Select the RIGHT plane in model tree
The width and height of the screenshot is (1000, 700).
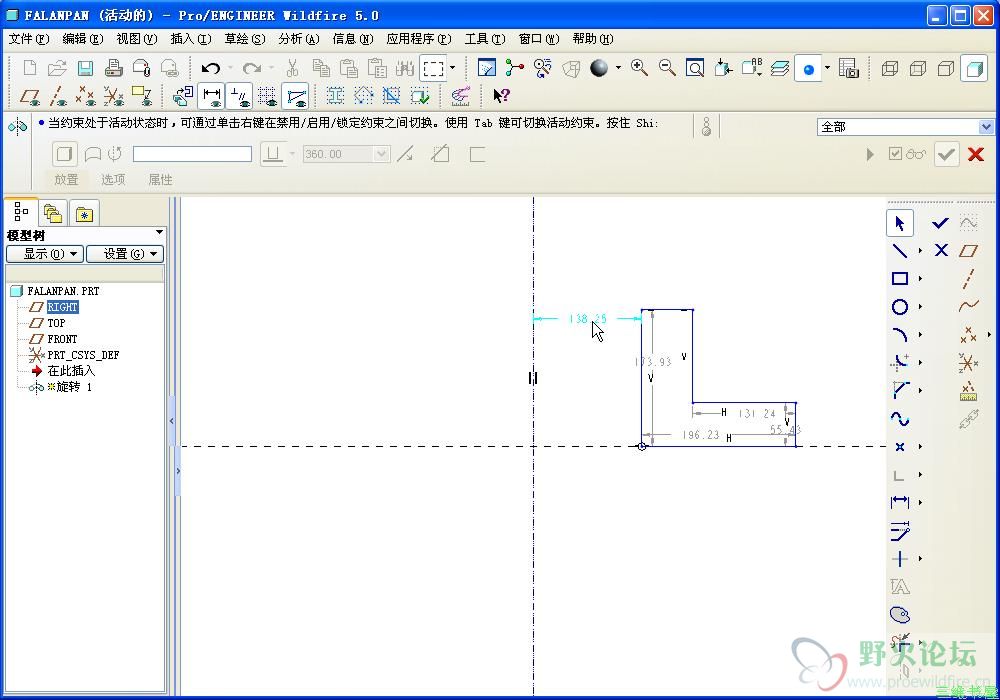62,307
